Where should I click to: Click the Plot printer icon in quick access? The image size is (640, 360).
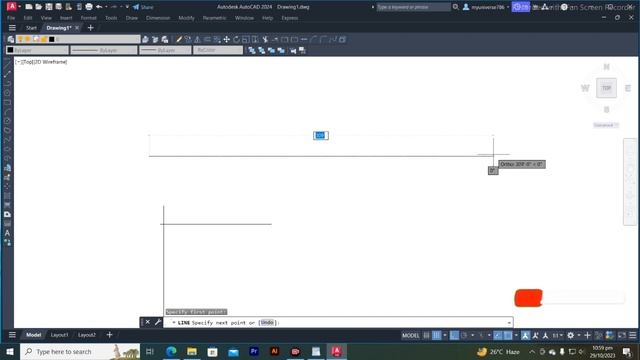pyautogui.click(x=89, y=7)
